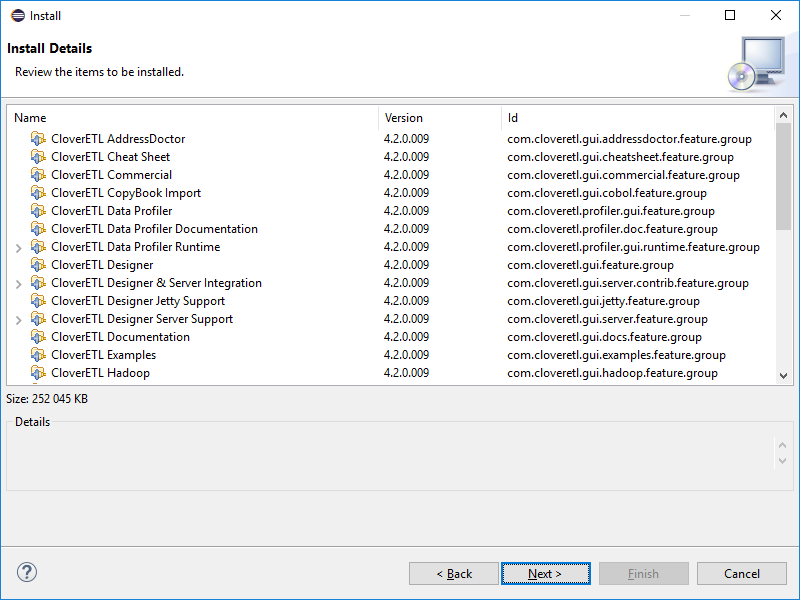This screenshot has width=800, height=600.
Task: Click the icon next to CloverETL Data Profiler
Action: [38, 211]
